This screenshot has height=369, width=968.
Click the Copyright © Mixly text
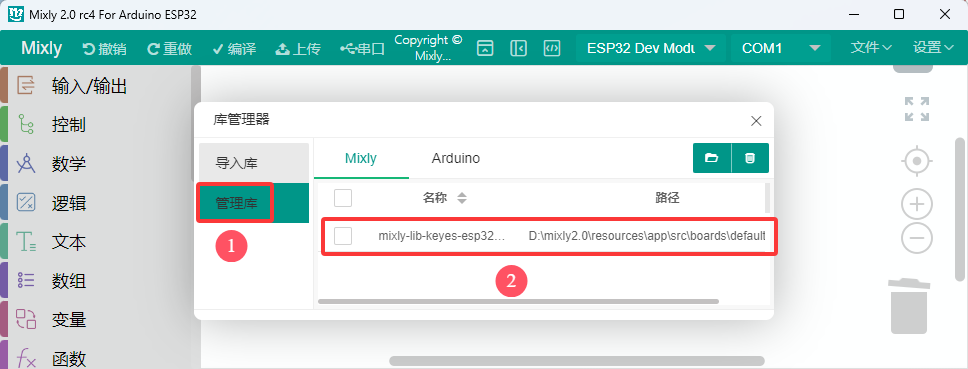coord(428,48)
